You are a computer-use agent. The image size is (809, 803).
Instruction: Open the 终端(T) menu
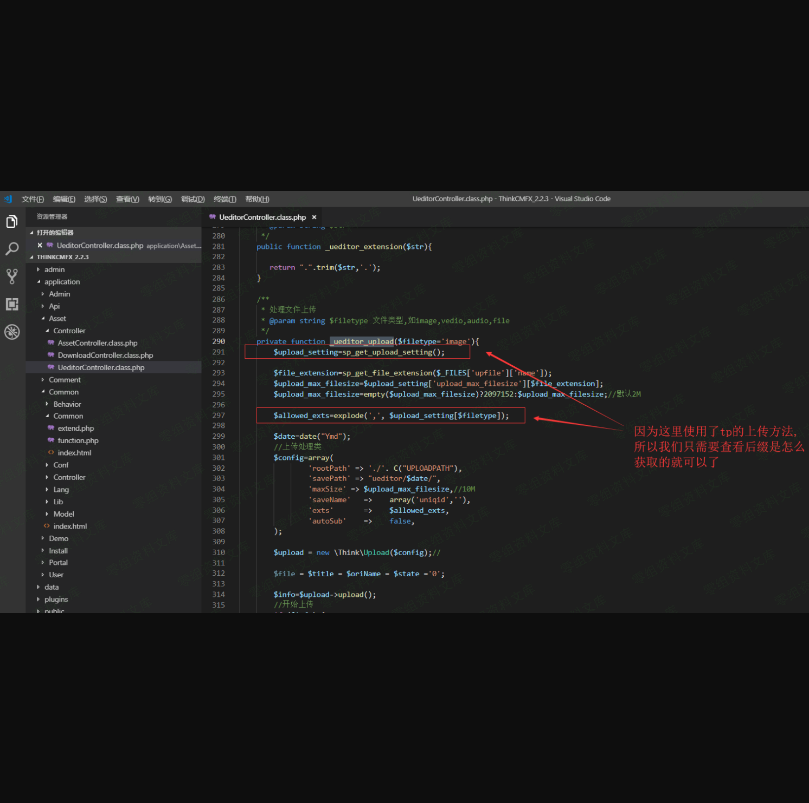(x=225, y=199)
